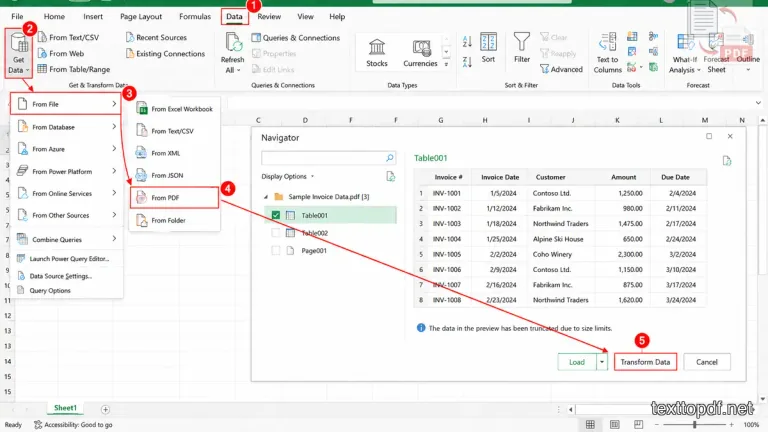Click the Advanced filter option
The image size is (768, 432).
(x=561, y=69)
